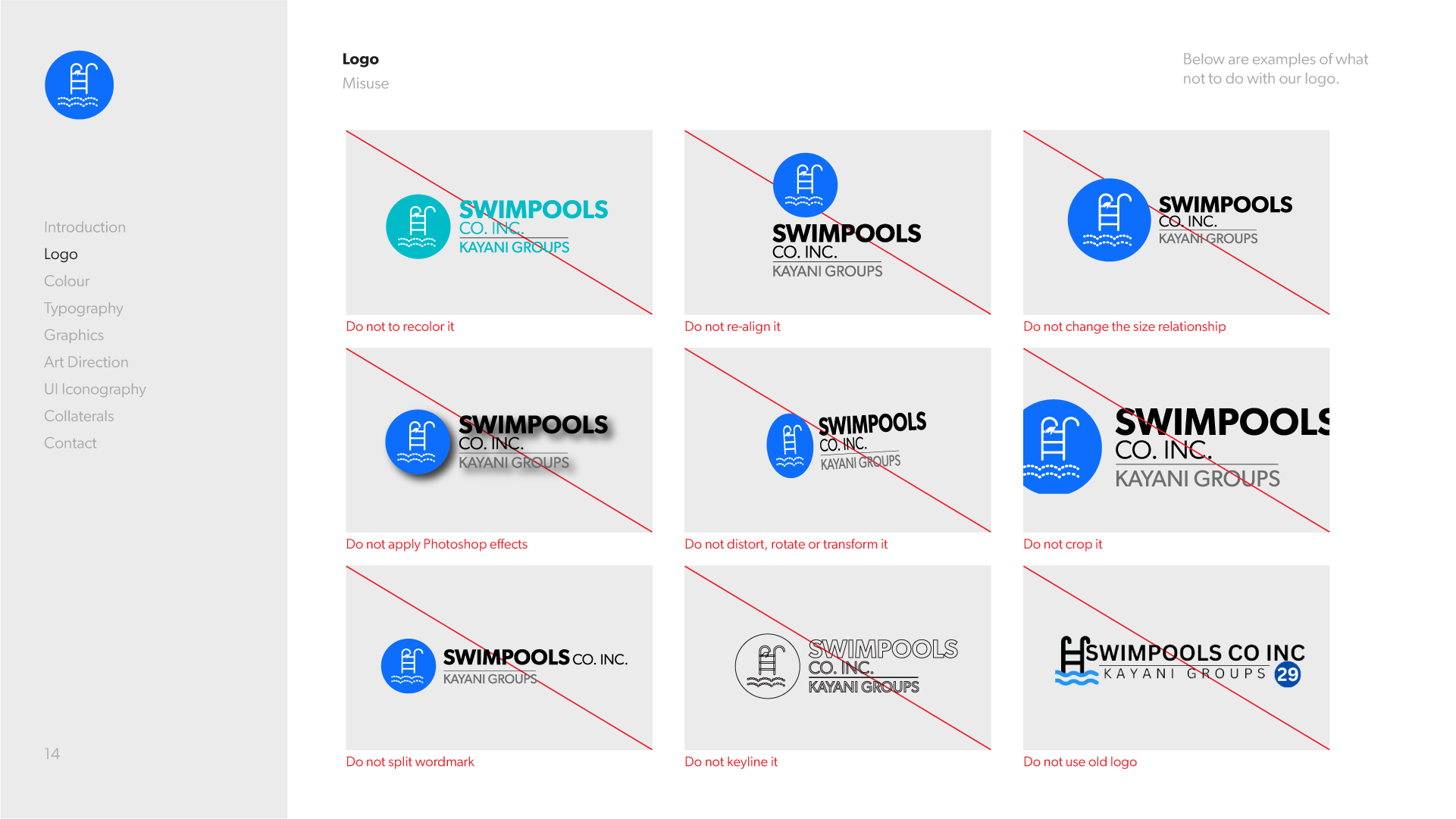The image size is (1456, 819).
Task: Select the split wordmark example thumbnail
Action: pos(499,658)
